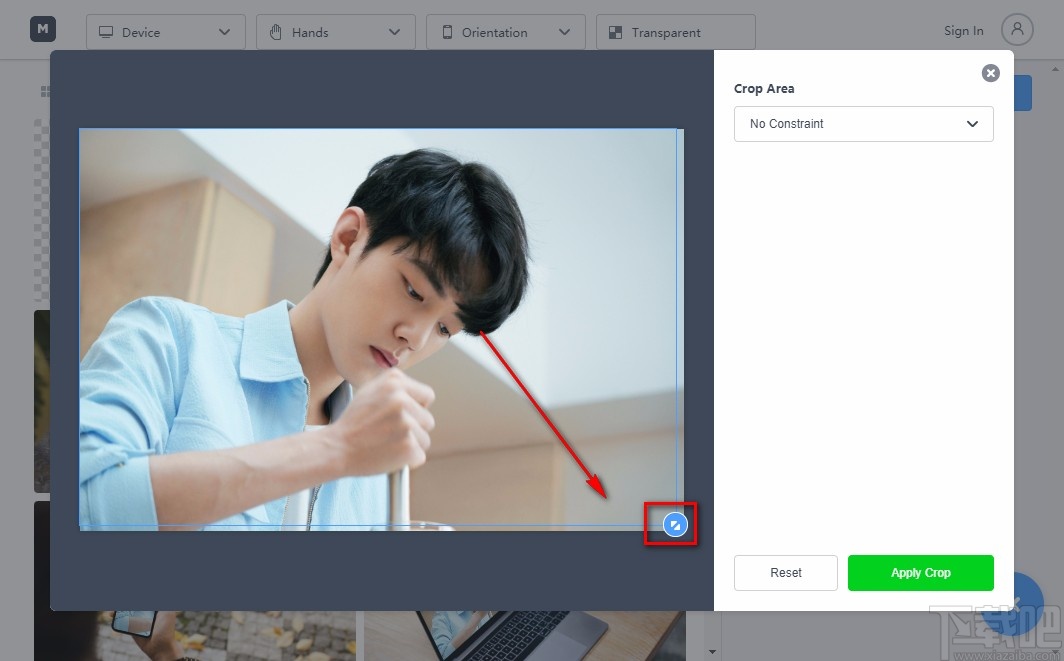
Task: Click the M app logo
Action: pos(41,29)
